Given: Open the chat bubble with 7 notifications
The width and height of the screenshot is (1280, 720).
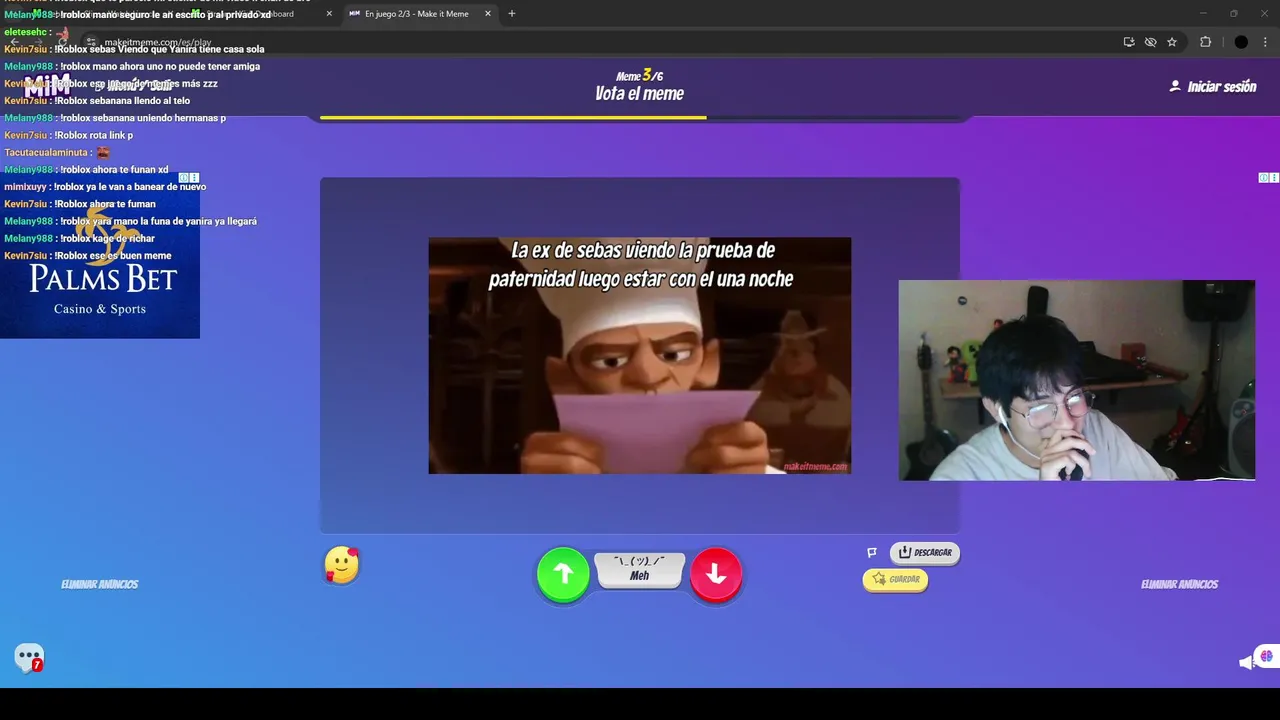Looking at the screenshot, I should point(29,657).
